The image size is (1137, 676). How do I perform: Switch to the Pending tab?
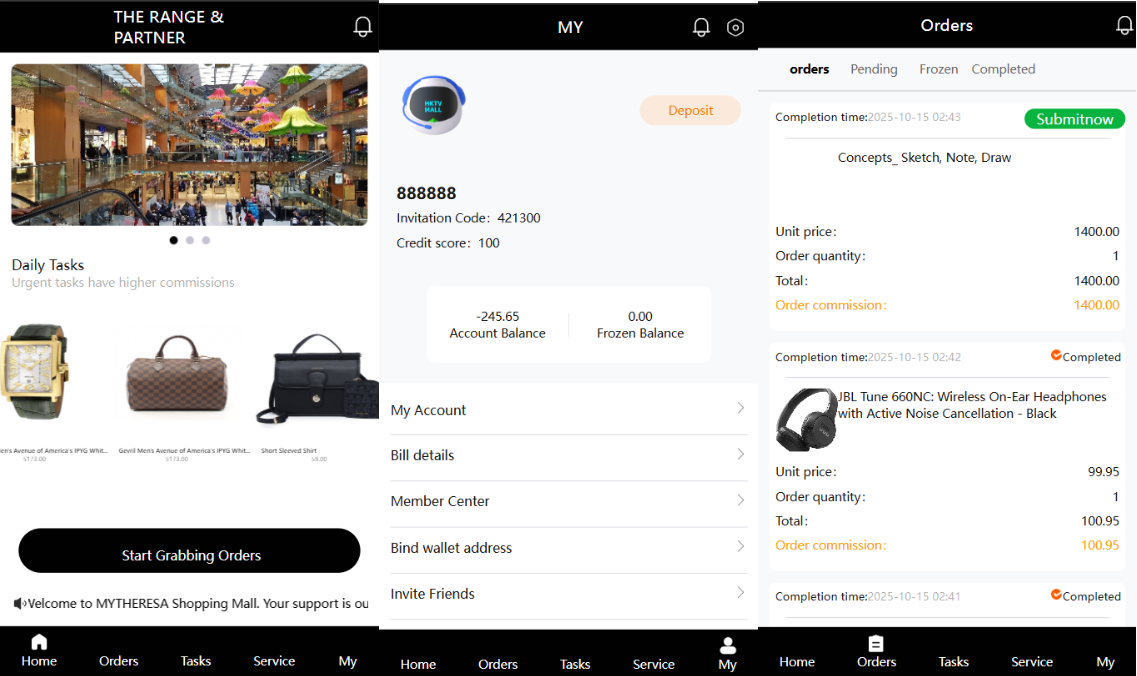tap(874, 69)
